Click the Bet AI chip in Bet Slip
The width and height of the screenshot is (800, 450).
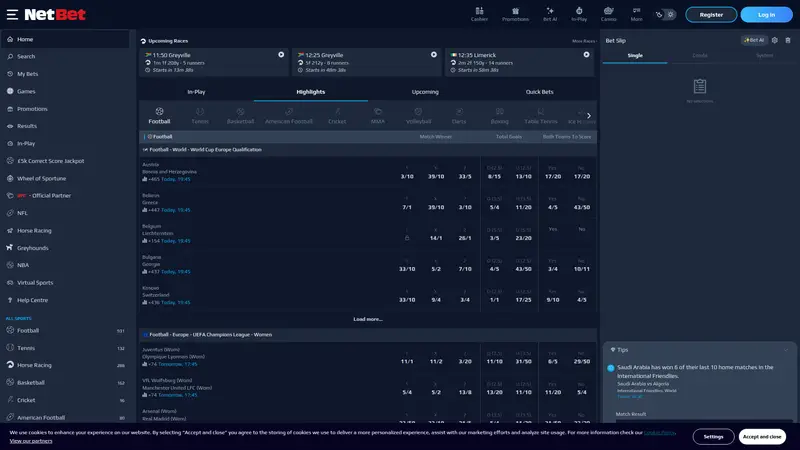[x=754, y=40]
